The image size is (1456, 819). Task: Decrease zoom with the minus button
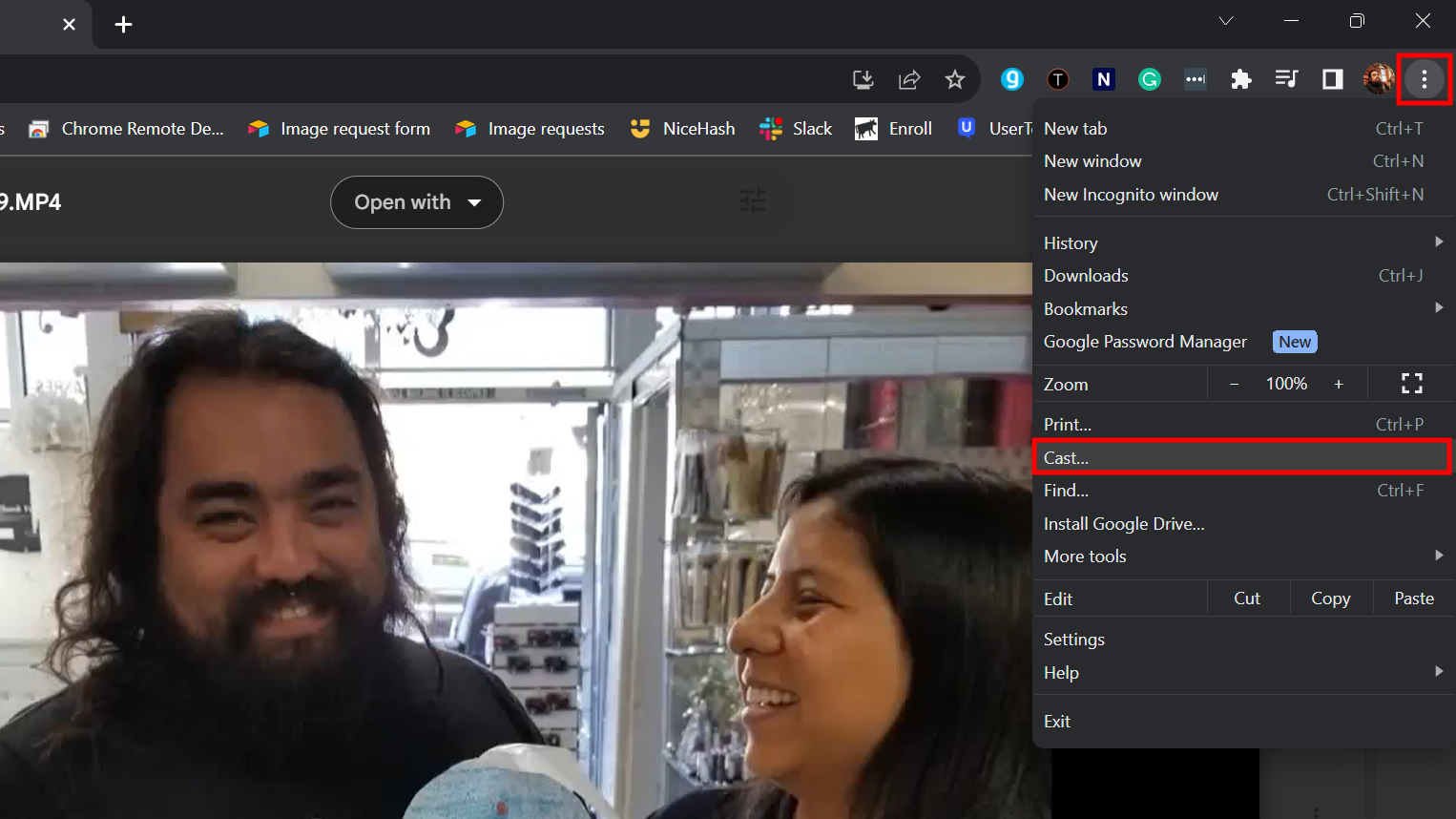click(x=1234, y=384)
